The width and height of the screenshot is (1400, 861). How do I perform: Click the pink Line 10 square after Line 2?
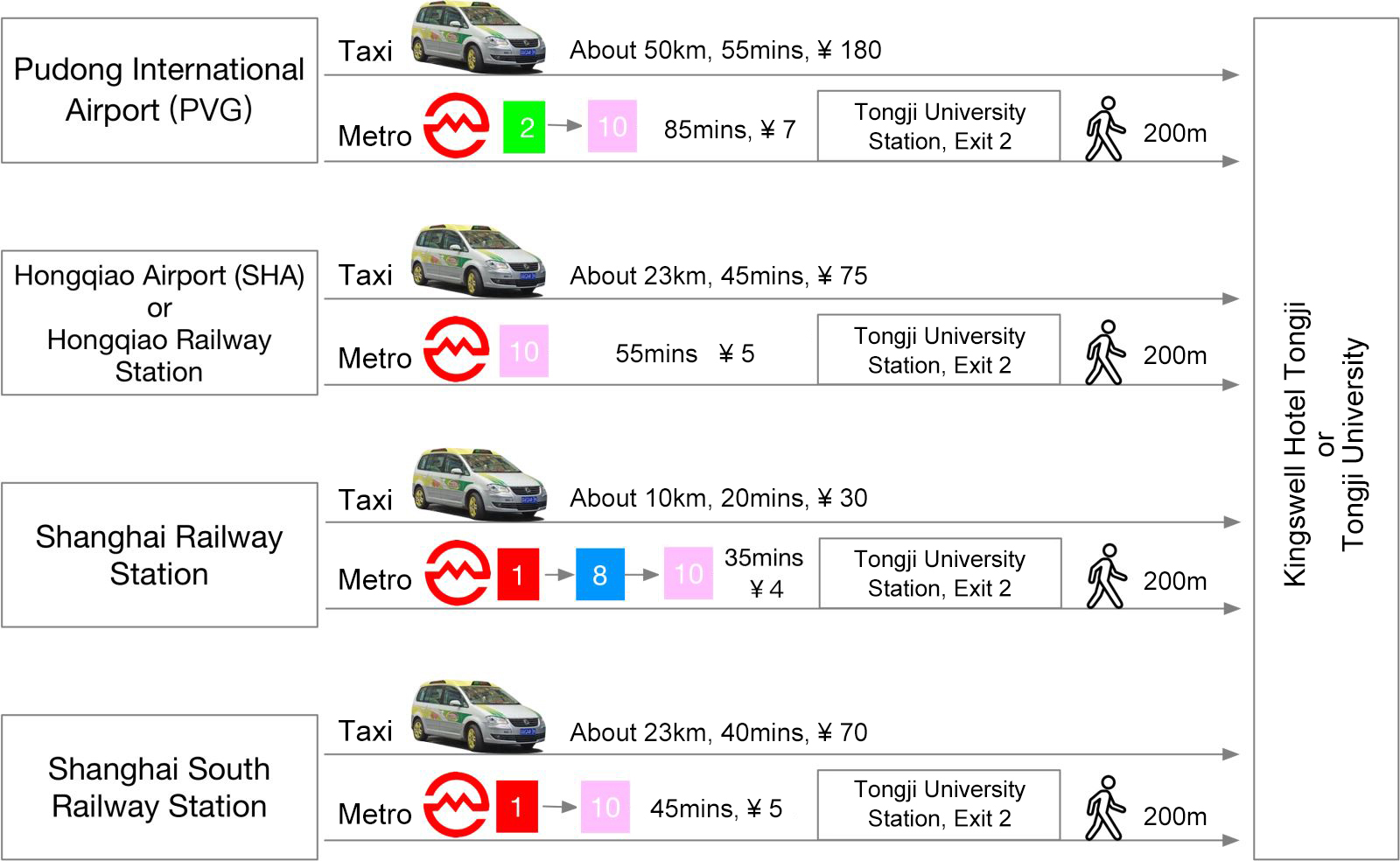point(612,127)
